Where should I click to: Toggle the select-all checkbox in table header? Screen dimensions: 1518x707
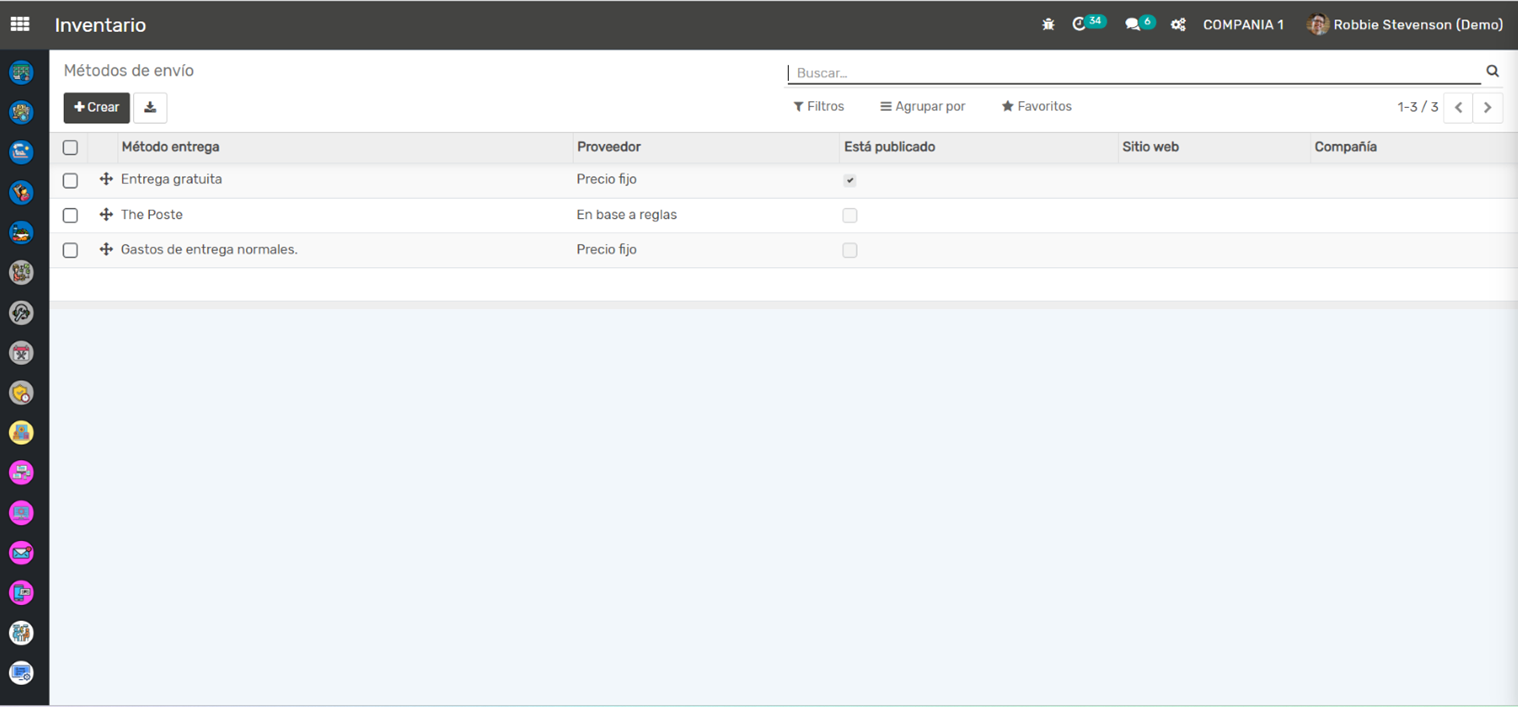click(x=70, y=147)
